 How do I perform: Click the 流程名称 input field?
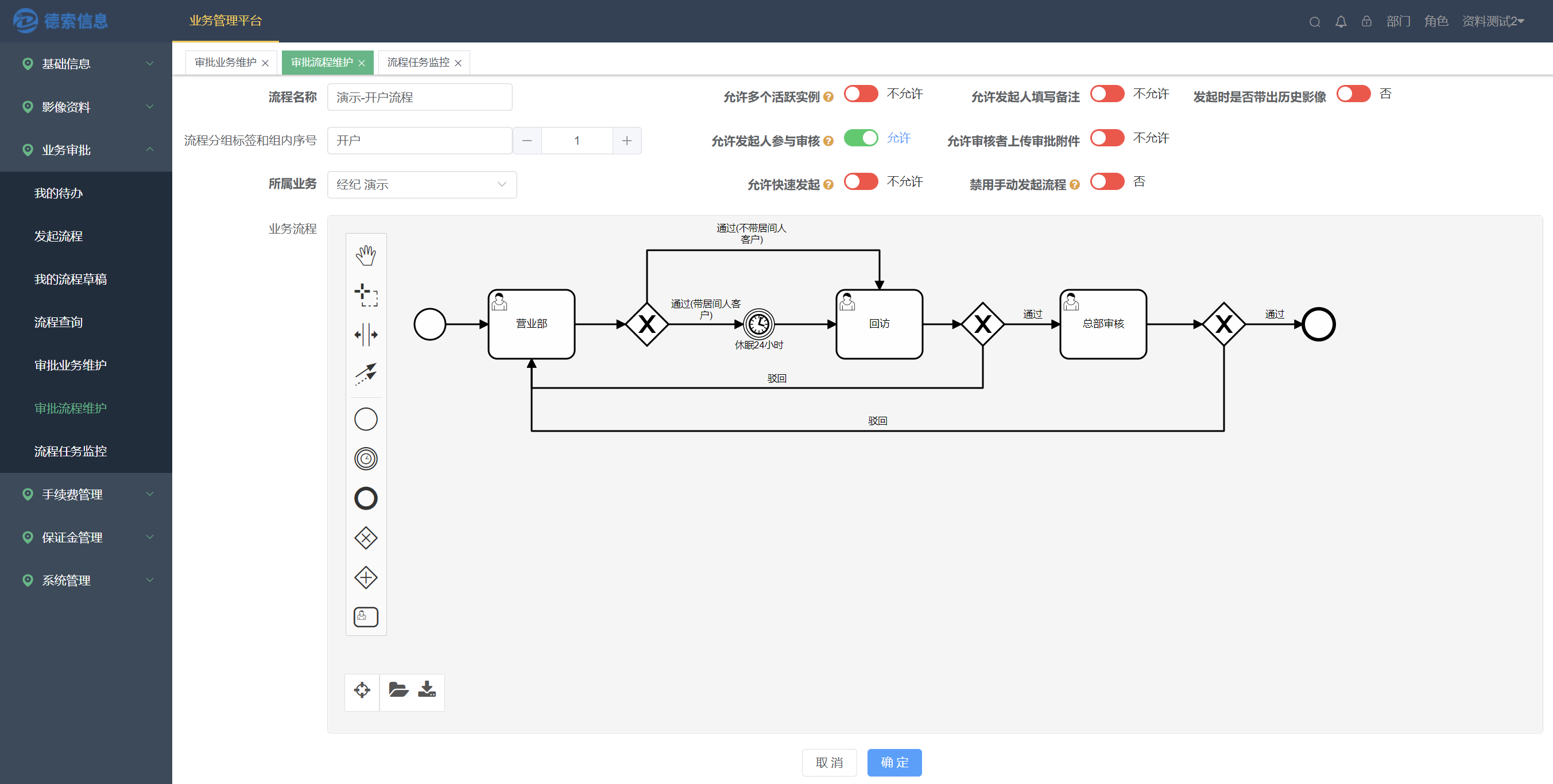click(420, 97)
